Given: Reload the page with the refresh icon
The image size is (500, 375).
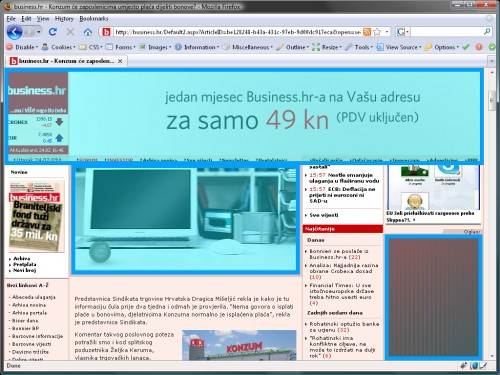Looking at the screenshot, I should pyautogui.click(x=52, y=32).
